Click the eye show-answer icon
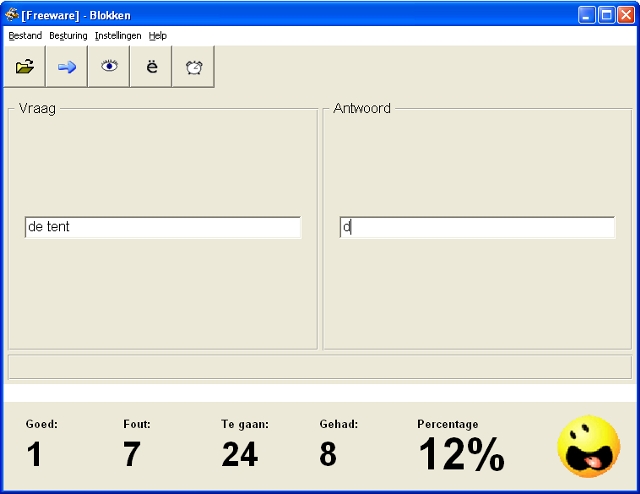Image resolution: width=640 pixels, height=494 pixels. click(x=109, y=67)
